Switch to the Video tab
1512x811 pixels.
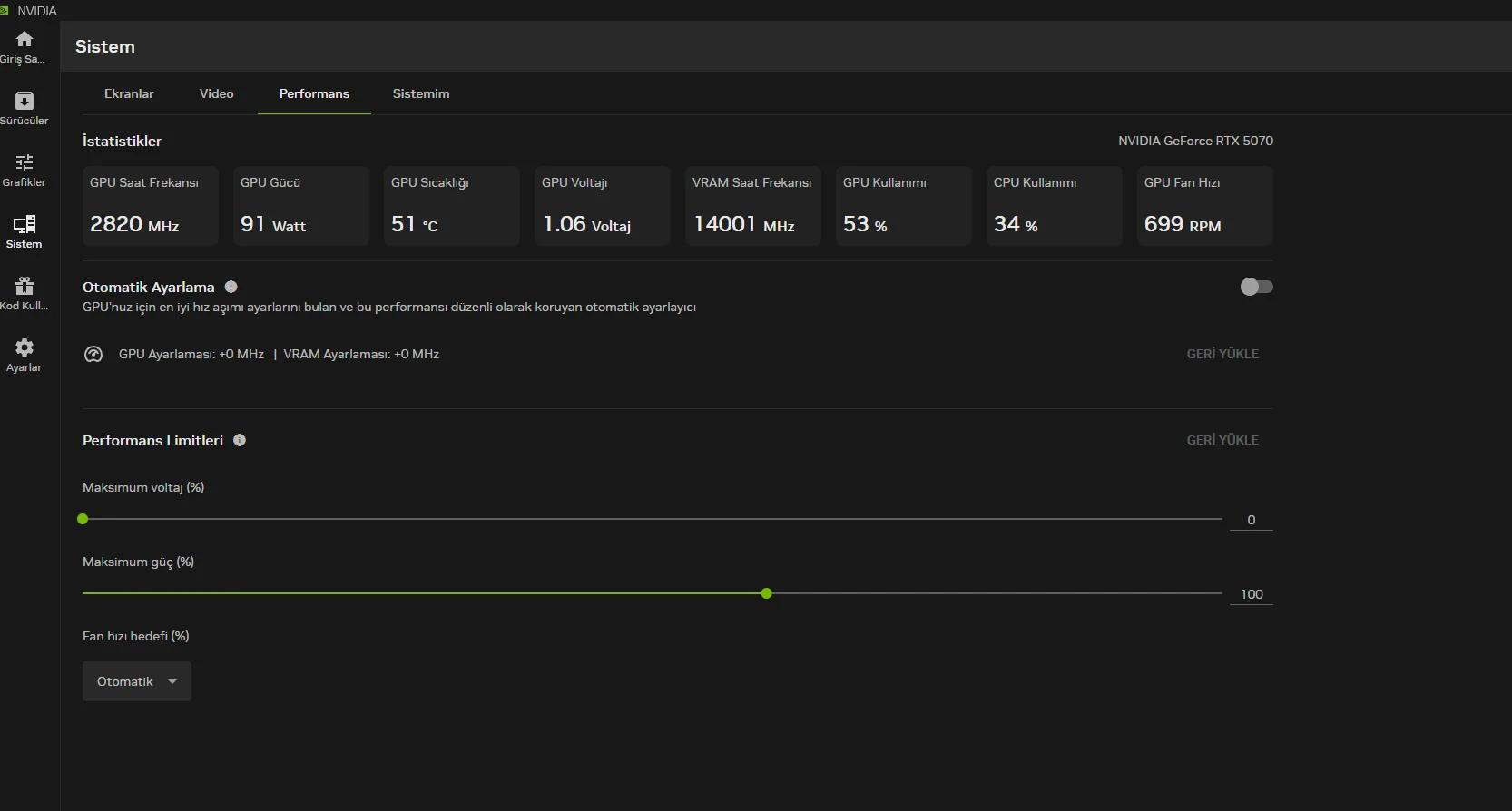pyautogui.click(x=217, y=93)
